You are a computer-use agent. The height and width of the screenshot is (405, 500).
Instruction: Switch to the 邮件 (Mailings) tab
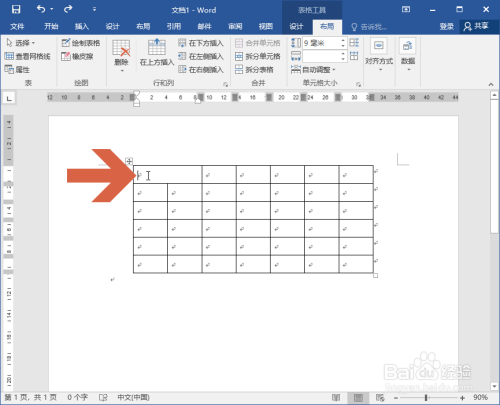[204, 26]
